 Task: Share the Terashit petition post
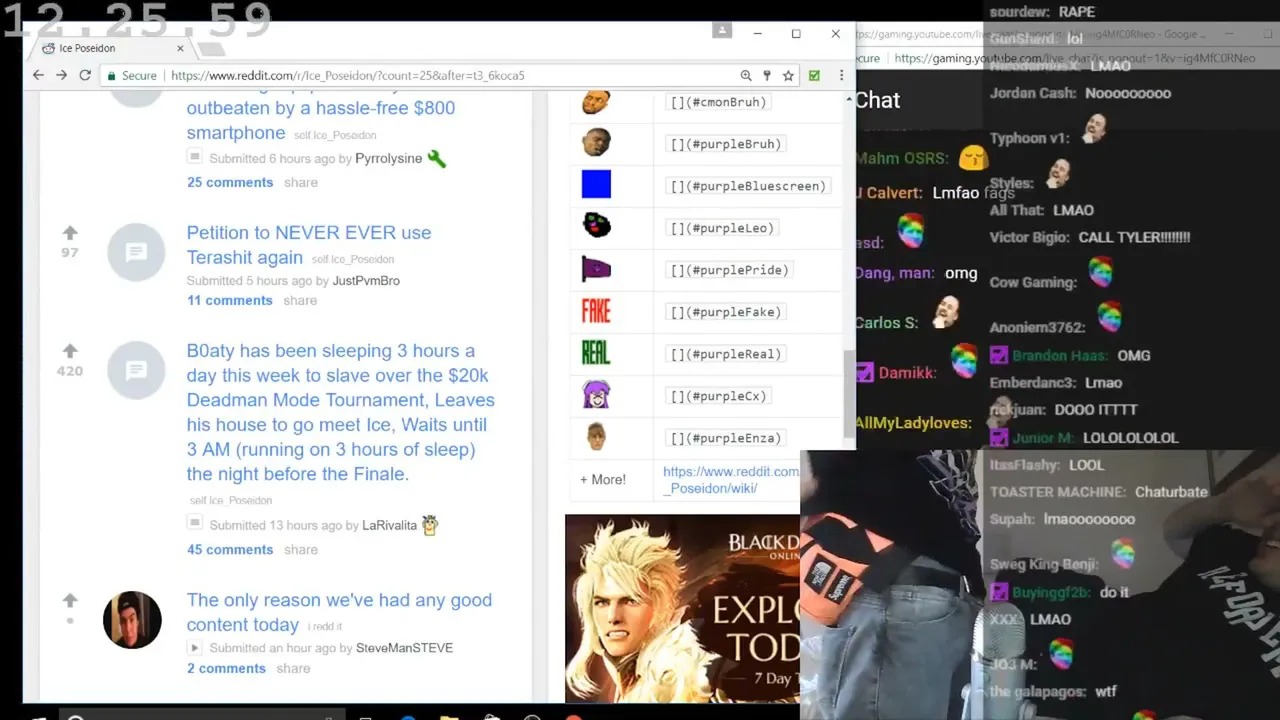pyautogui.click(x=299, y=300)
